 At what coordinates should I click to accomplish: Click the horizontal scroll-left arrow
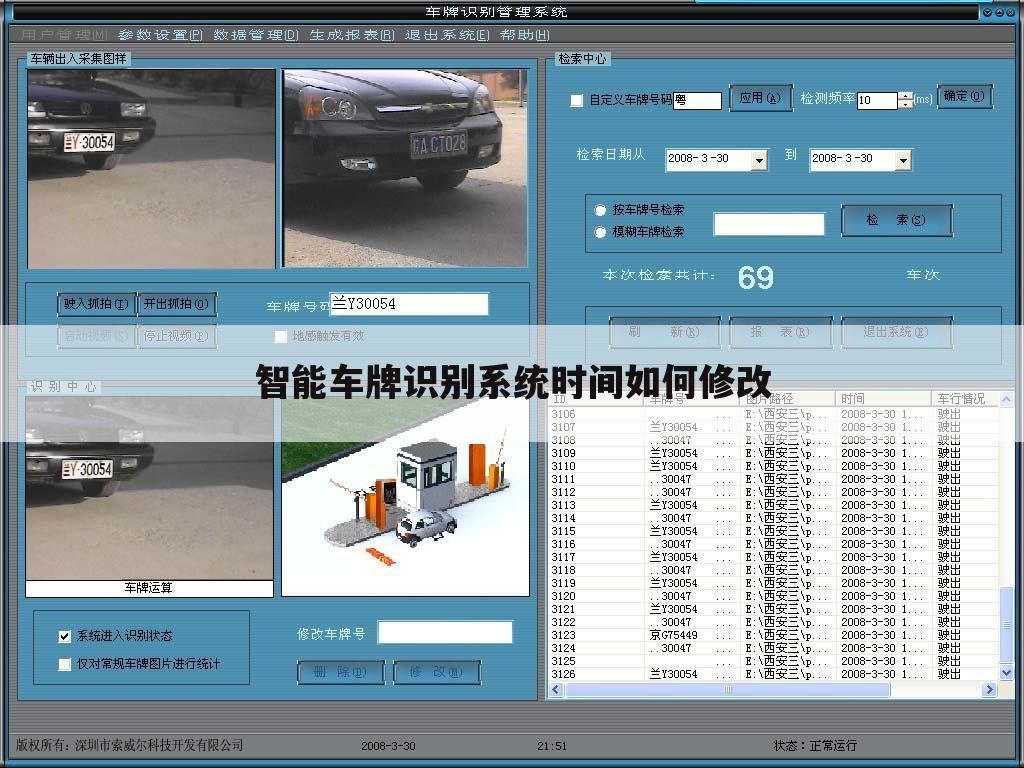(x=556, y=689)
